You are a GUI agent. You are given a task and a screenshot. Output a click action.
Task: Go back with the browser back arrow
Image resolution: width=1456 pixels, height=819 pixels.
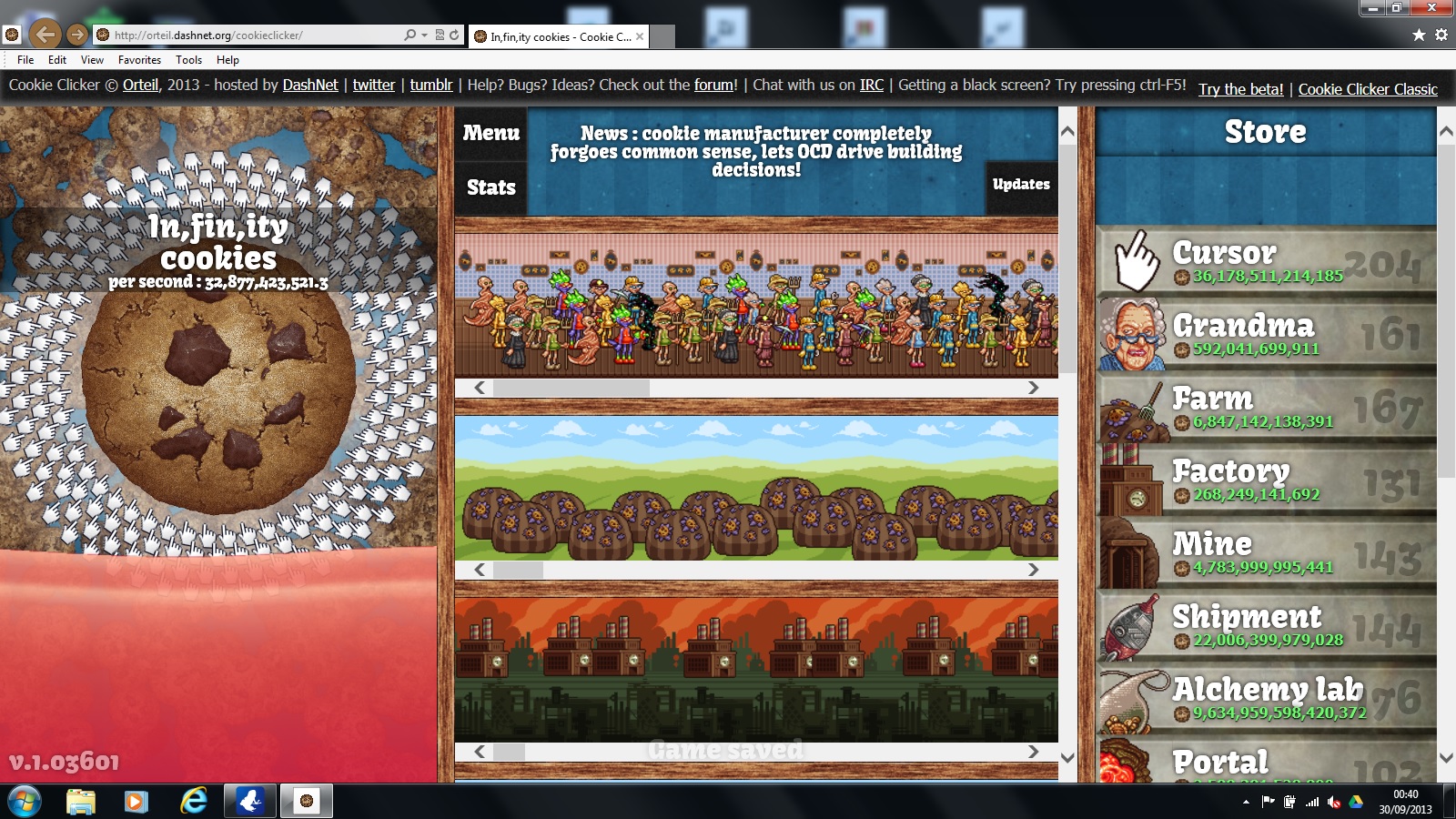tap(45, 35)
